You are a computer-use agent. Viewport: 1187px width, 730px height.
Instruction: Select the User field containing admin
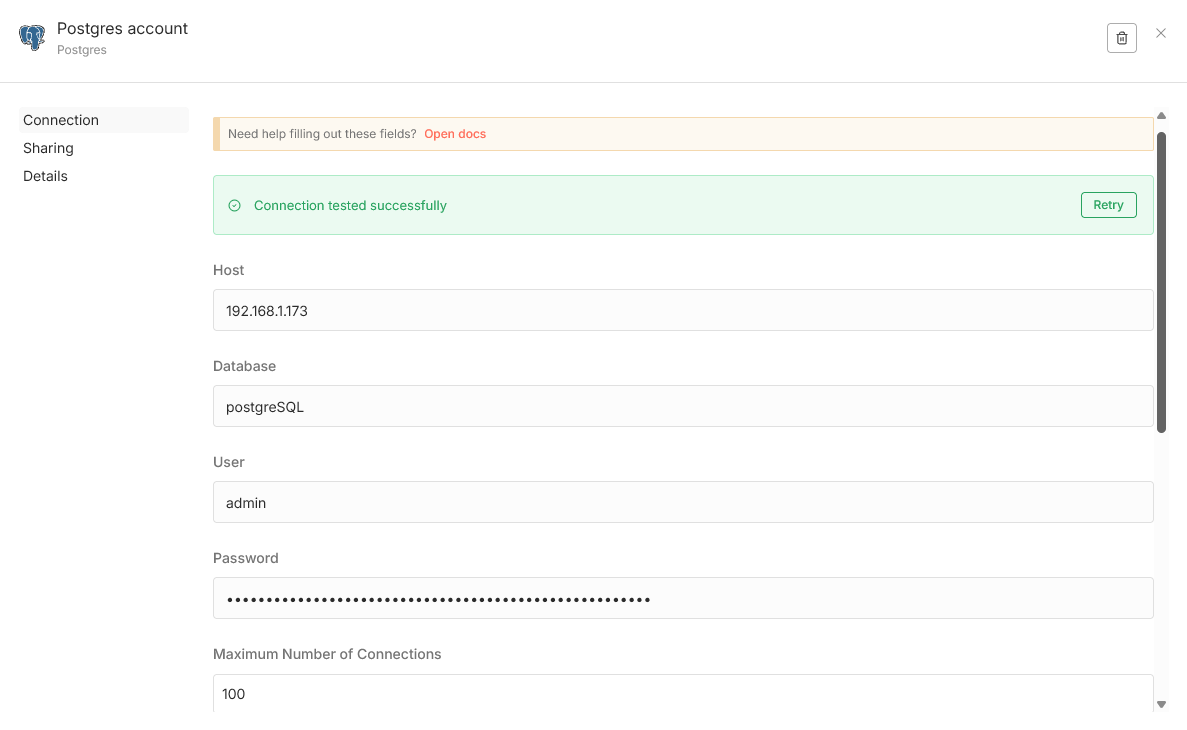click(683, 503)
